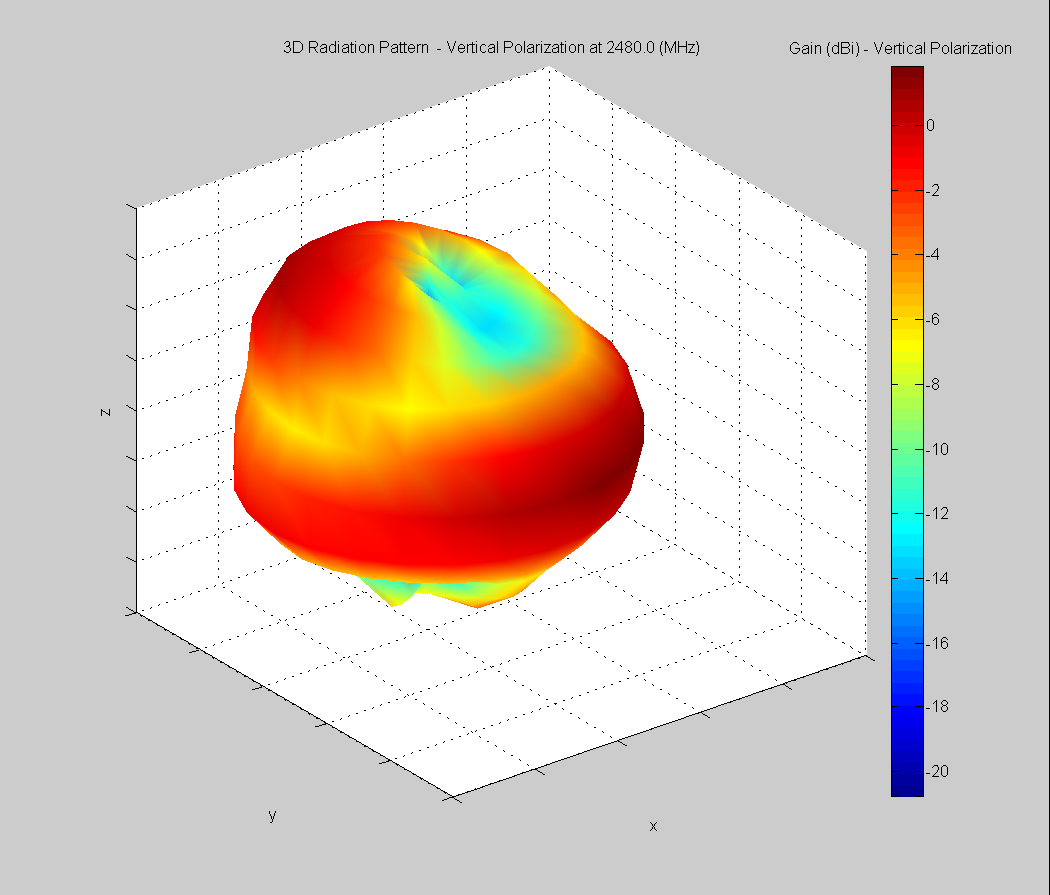
Task: Click the Gain (dBi) colorbar title
Action: (x=899, y=47)
